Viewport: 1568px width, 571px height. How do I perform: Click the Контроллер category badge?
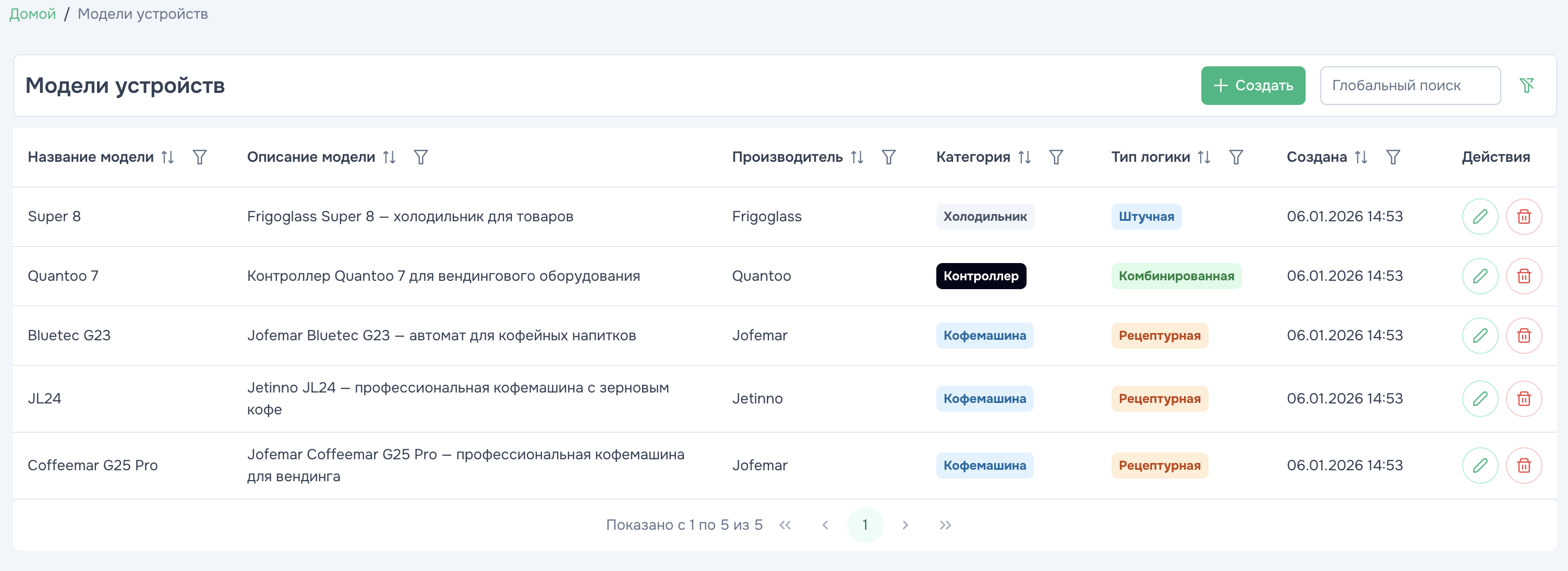click(x=980, y=276)
